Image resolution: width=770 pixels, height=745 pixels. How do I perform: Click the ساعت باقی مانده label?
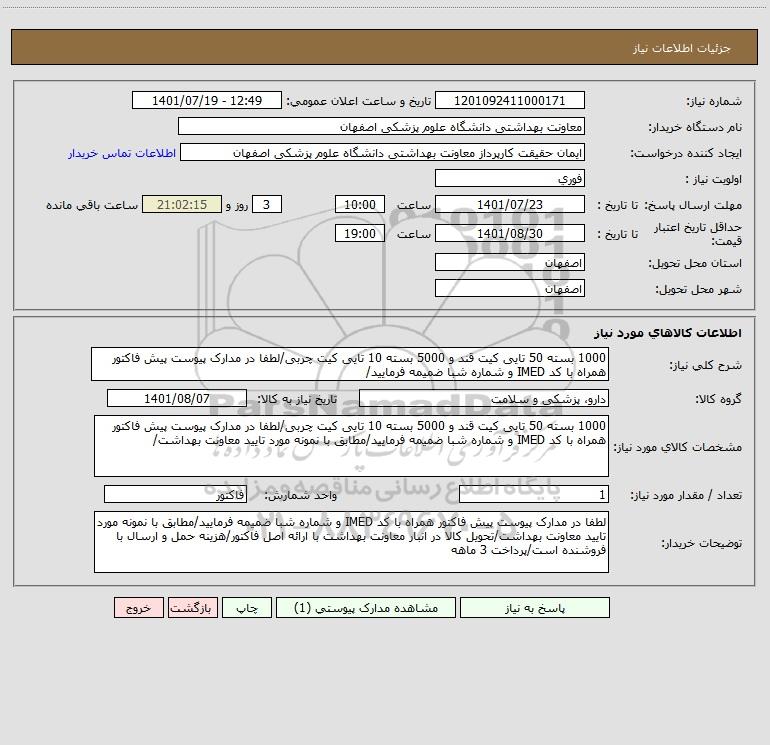(92, 205)
